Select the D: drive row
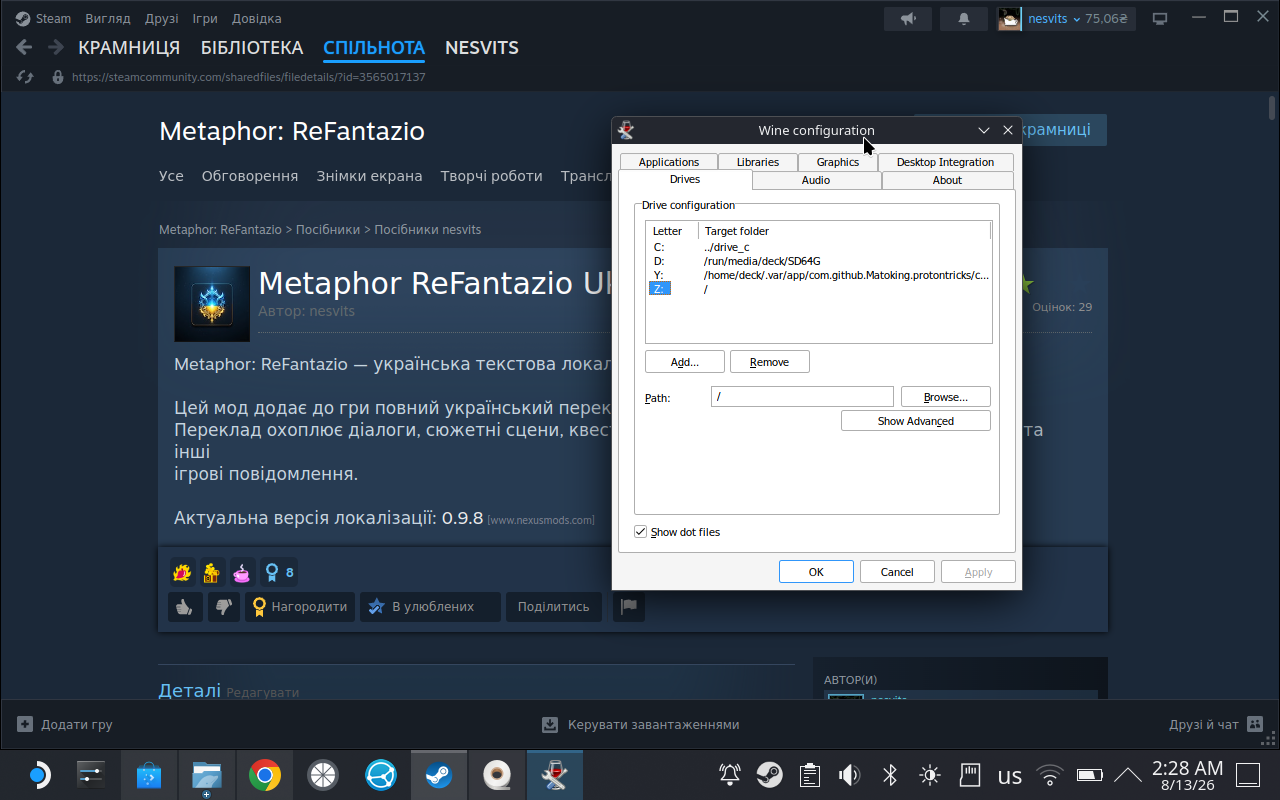 click(819, 261)
